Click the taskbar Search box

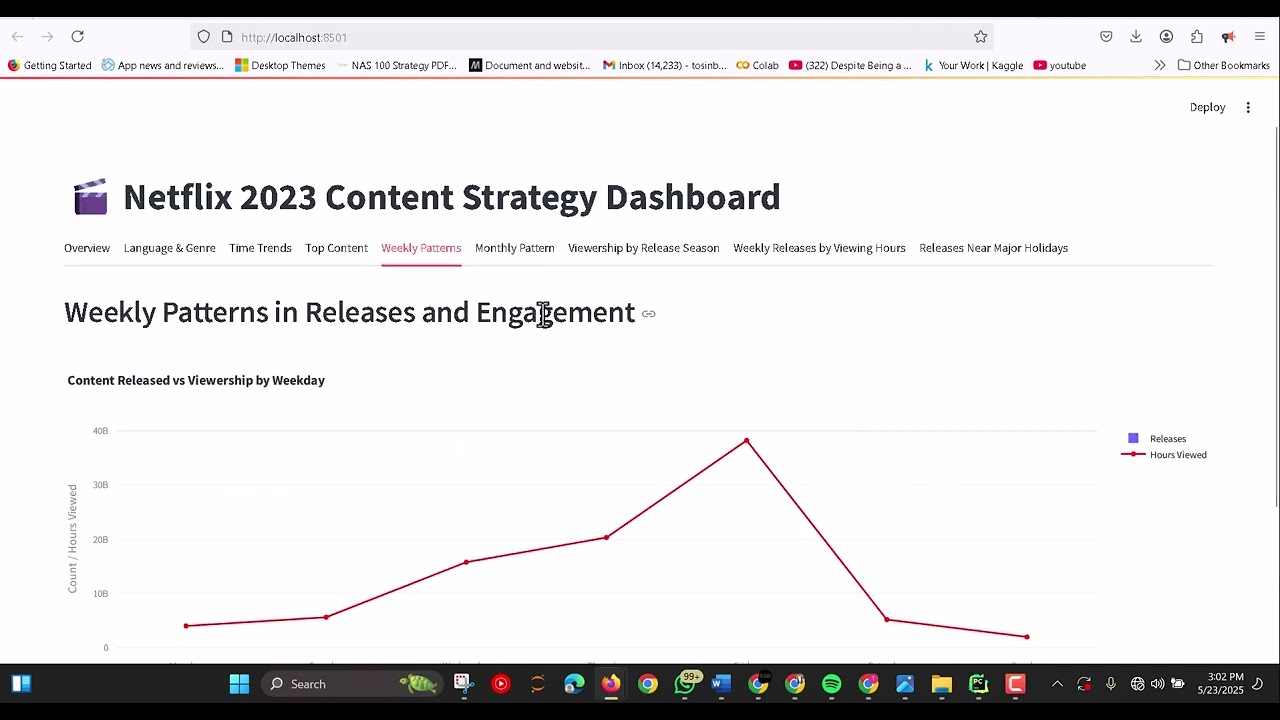[351, 684]
